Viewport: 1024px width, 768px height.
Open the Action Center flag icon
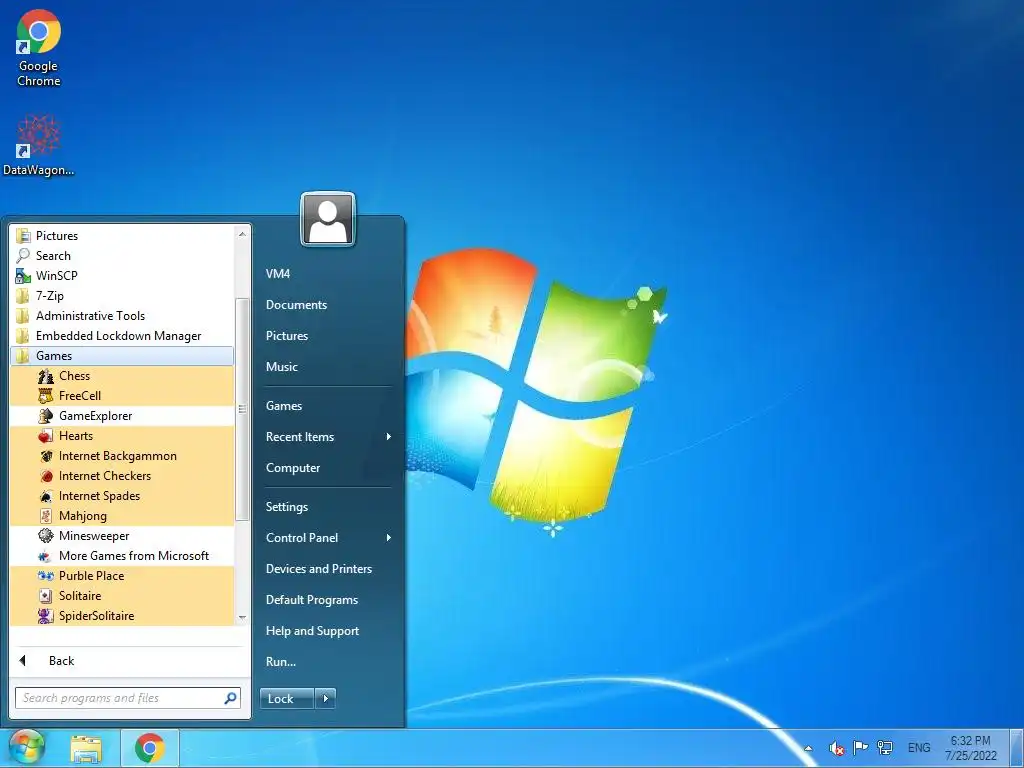pyautogui.click(x=861, y=748)
